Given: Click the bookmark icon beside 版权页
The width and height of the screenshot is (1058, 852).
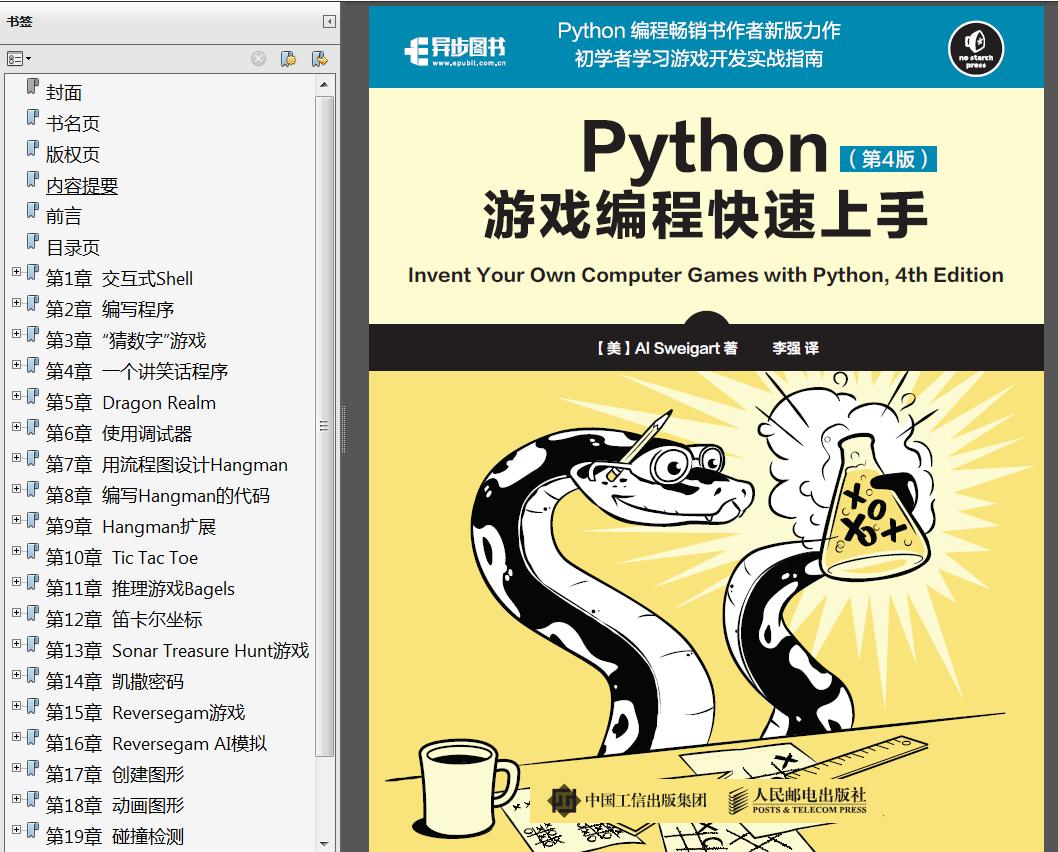Looking at the screenshot, I should (32, 148).
